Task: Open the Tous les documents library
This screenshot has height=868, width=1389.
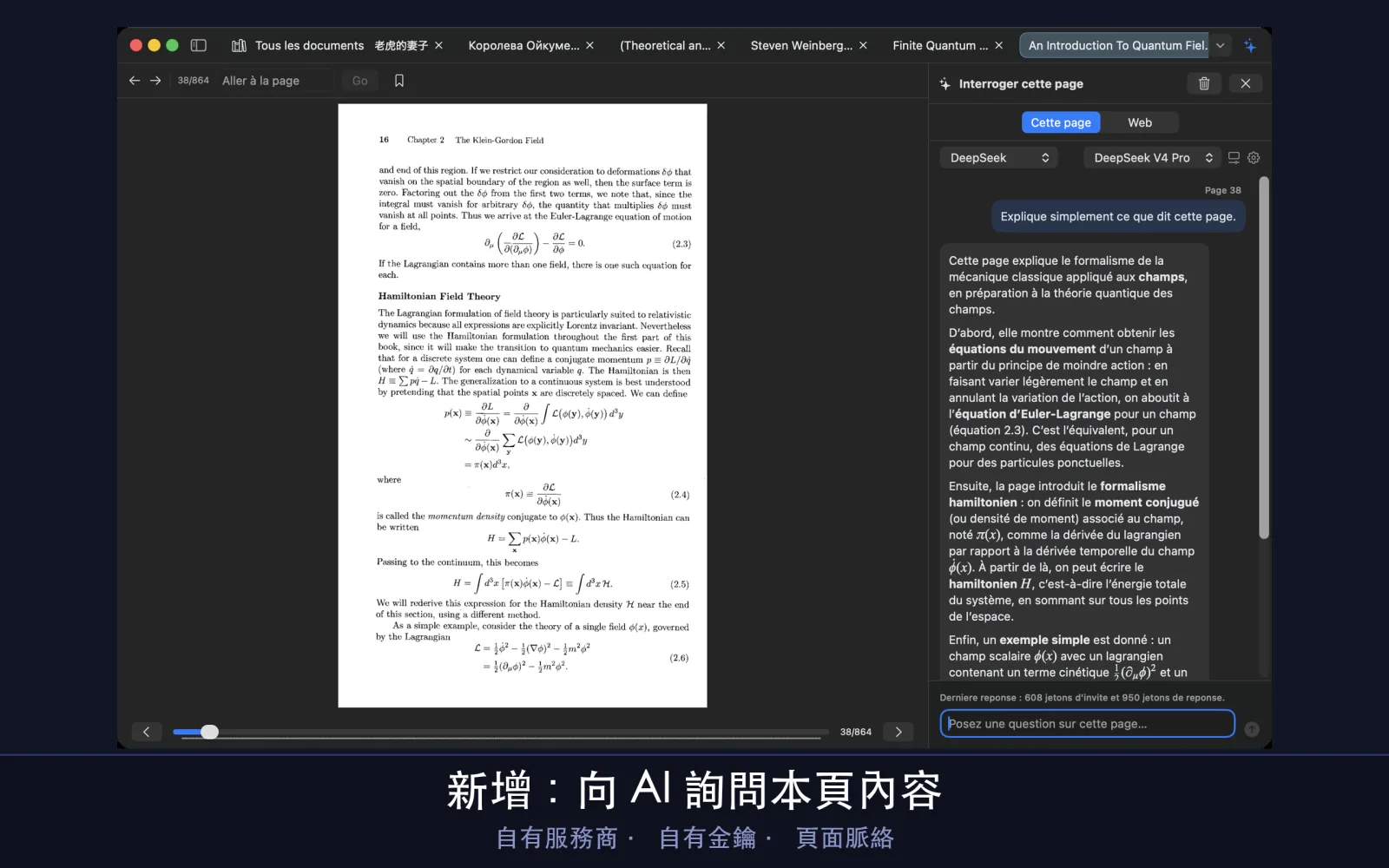Action: pos(298,45)
